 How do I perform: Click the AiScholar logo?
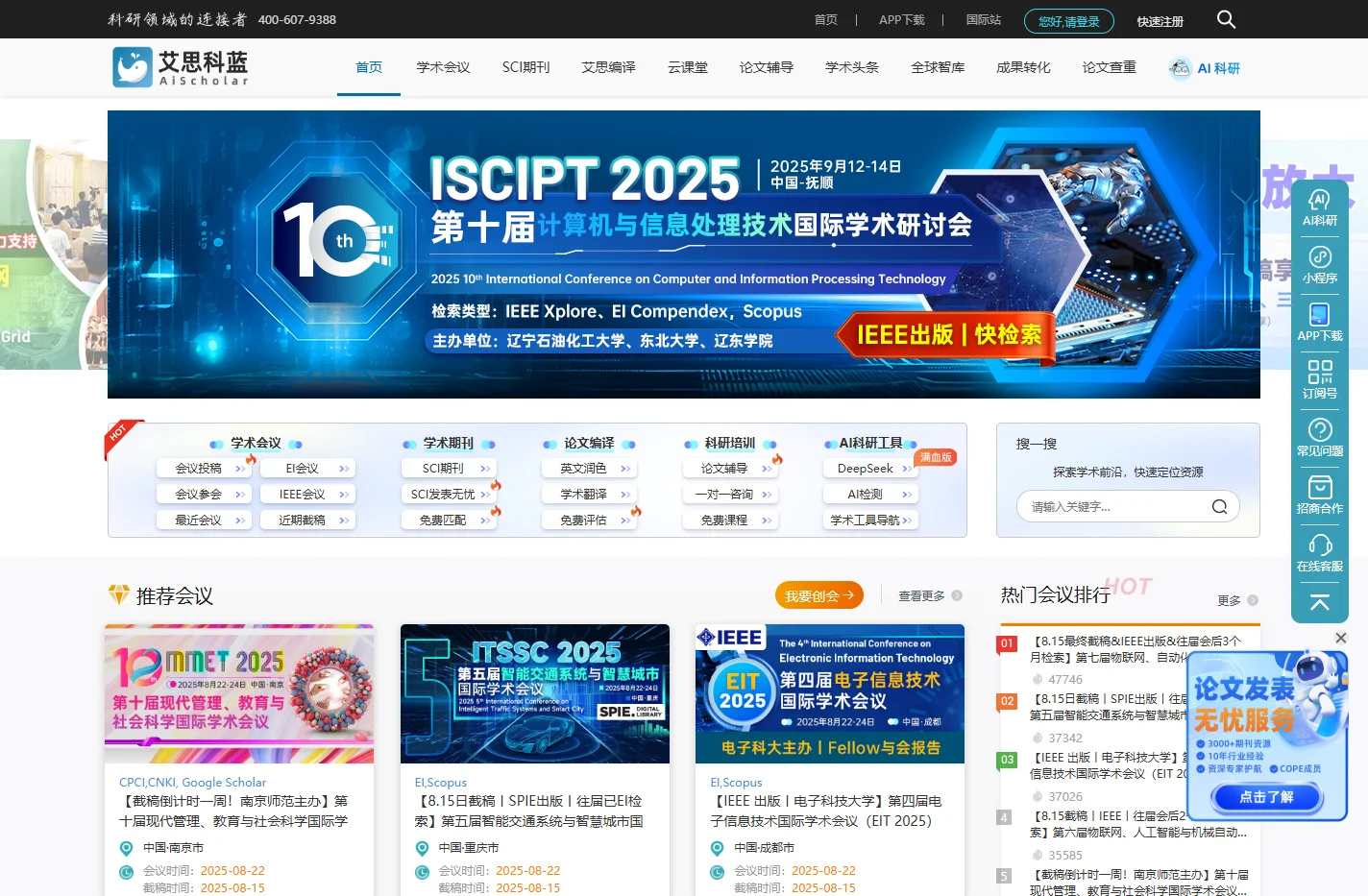[181, 67]
